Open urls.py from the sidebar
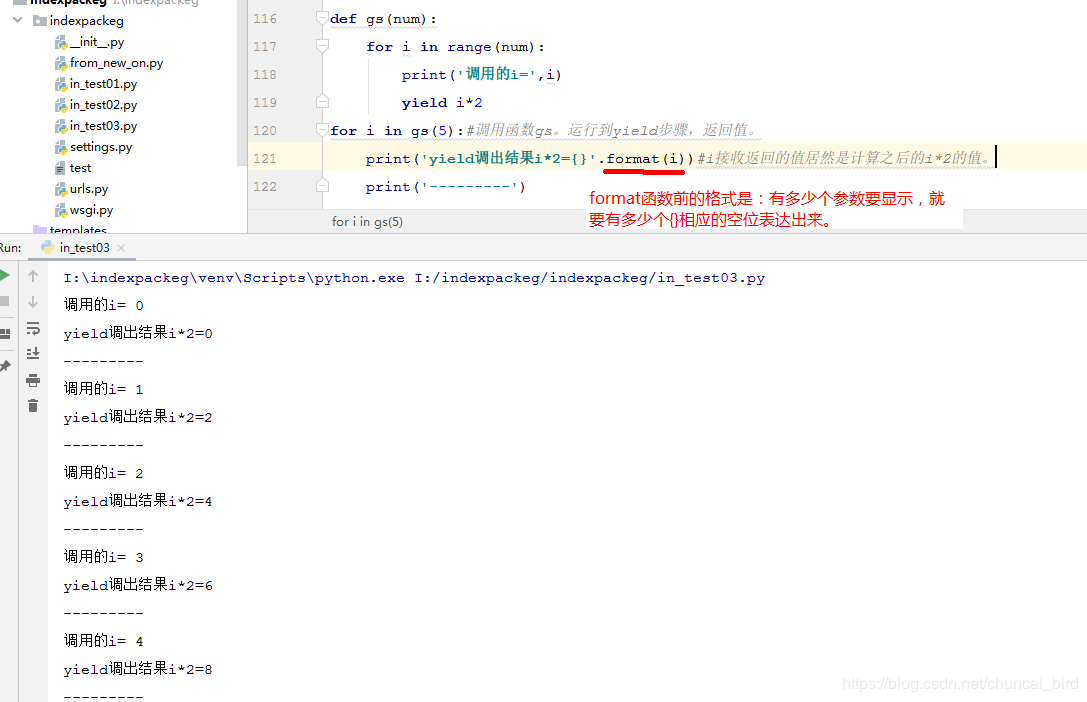The height and width of the screenshot is (702, 1087). (87, 188)
